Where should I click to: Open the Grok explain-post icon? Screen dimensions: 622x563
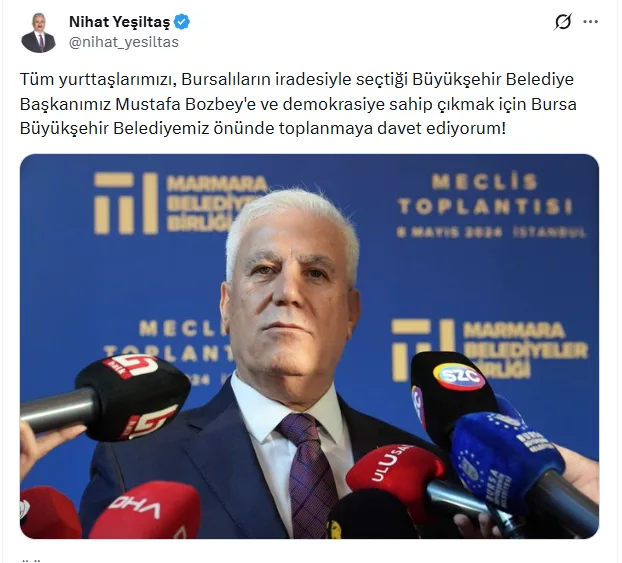point(563,21)
